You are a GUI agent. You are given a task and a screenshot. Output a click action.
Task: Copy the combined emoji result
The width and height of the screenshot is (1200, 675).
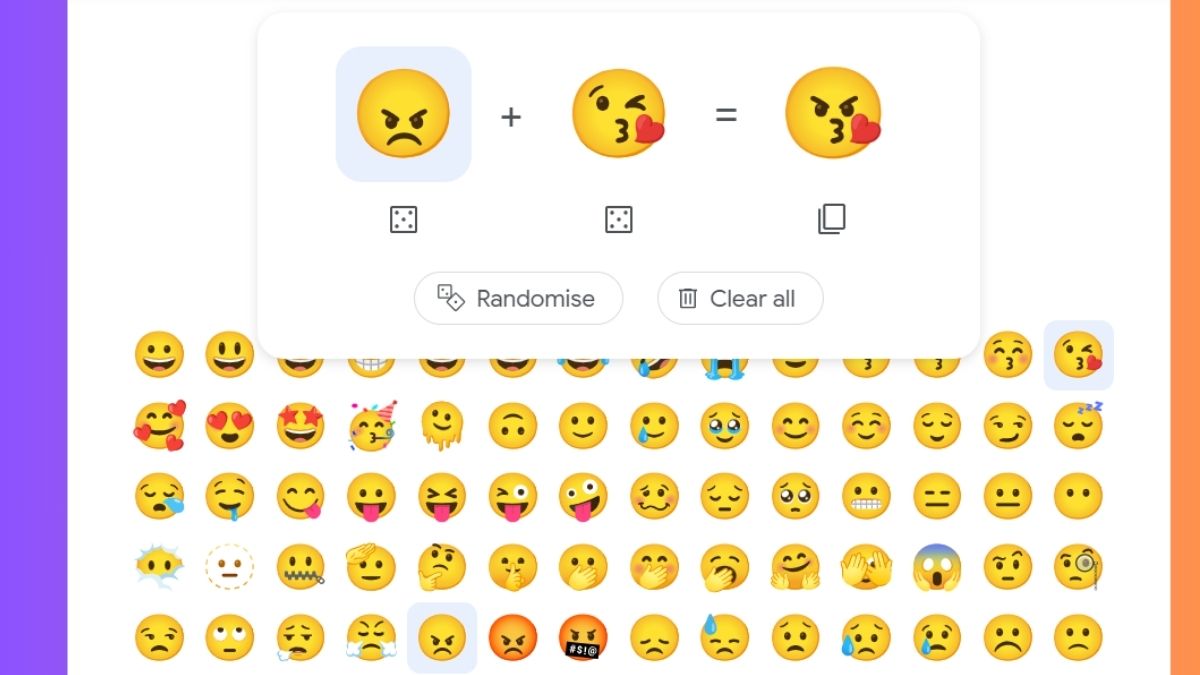pos(832,219)
